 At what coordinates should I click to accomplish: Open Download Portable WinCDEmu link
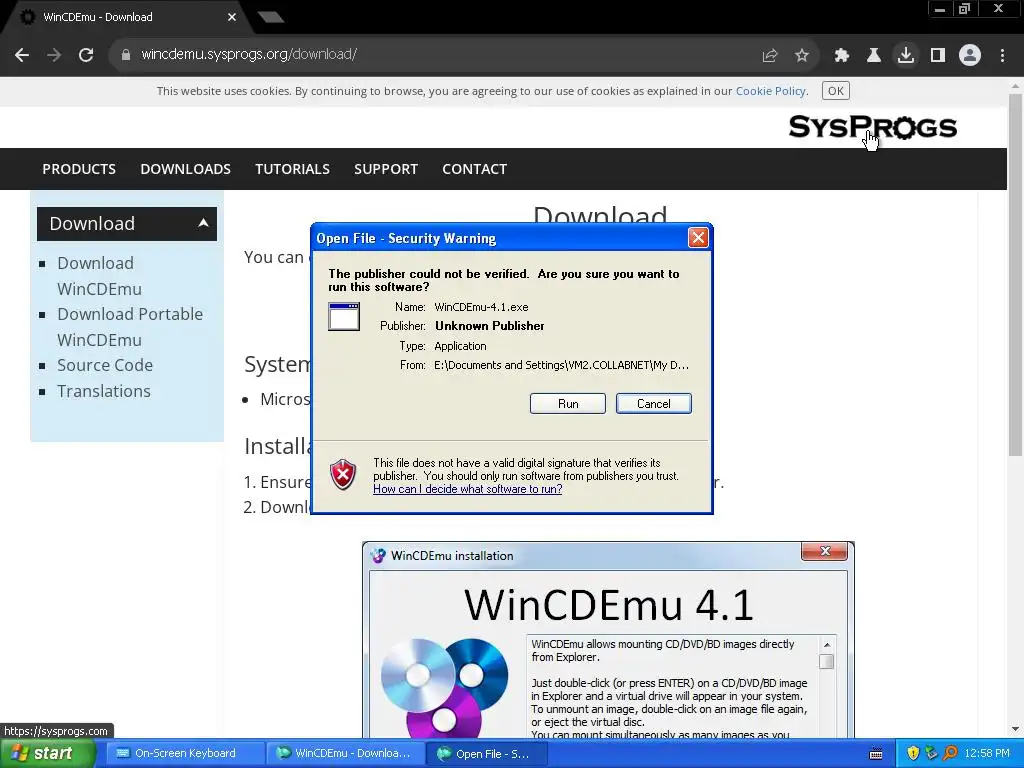coord(130,327)
